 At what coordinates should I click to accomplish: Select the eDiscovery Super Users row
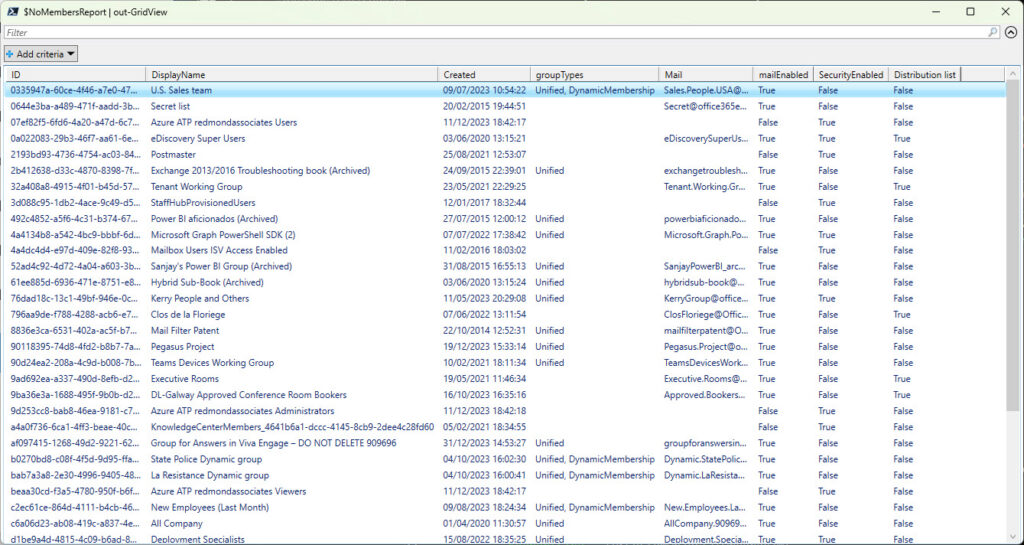click(x=505, y=138)
